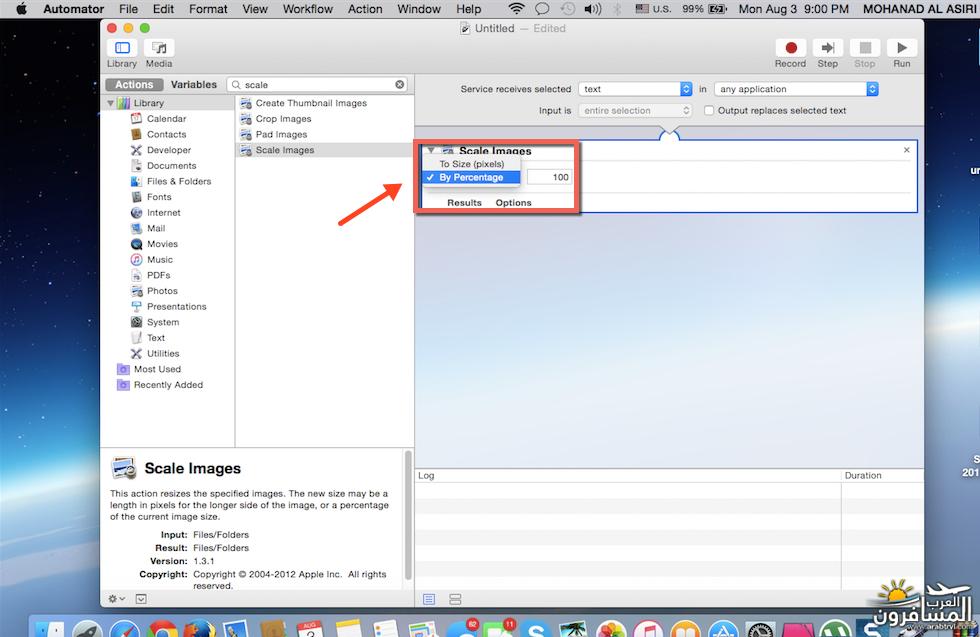Open the Help menu
This screenshot has height=637, width=980.
tap(469, 9)
